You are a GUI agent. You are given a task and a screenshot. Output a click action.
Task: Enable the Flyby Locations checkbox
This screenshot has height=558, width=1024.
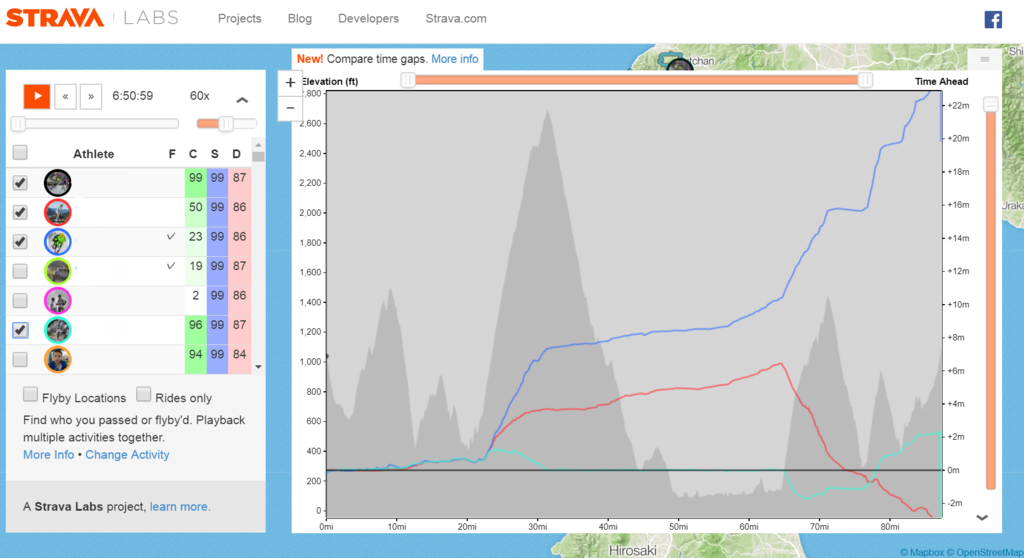(x=30, y=395)
